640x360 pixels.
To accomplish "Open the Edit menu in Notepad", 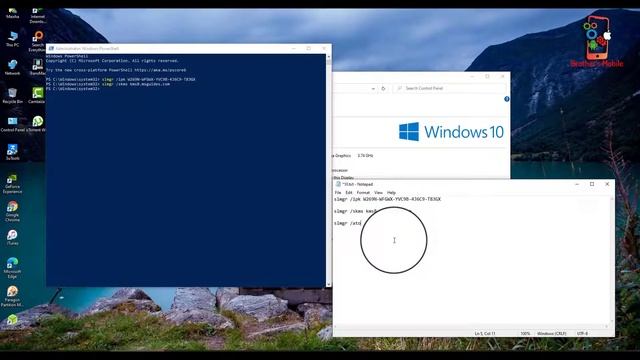I will [x=349, y=192].
